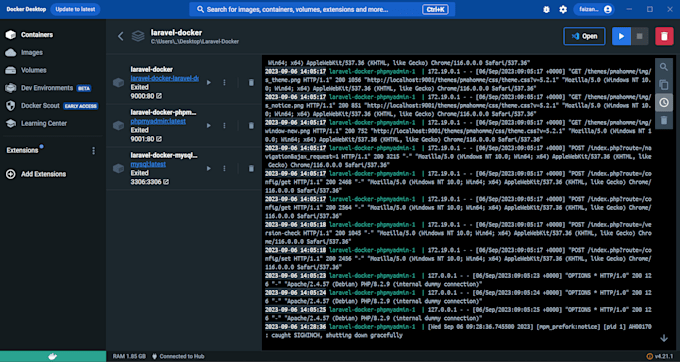
Task: Click the update notification icon in status bar
Action: [x=649, y=356]
